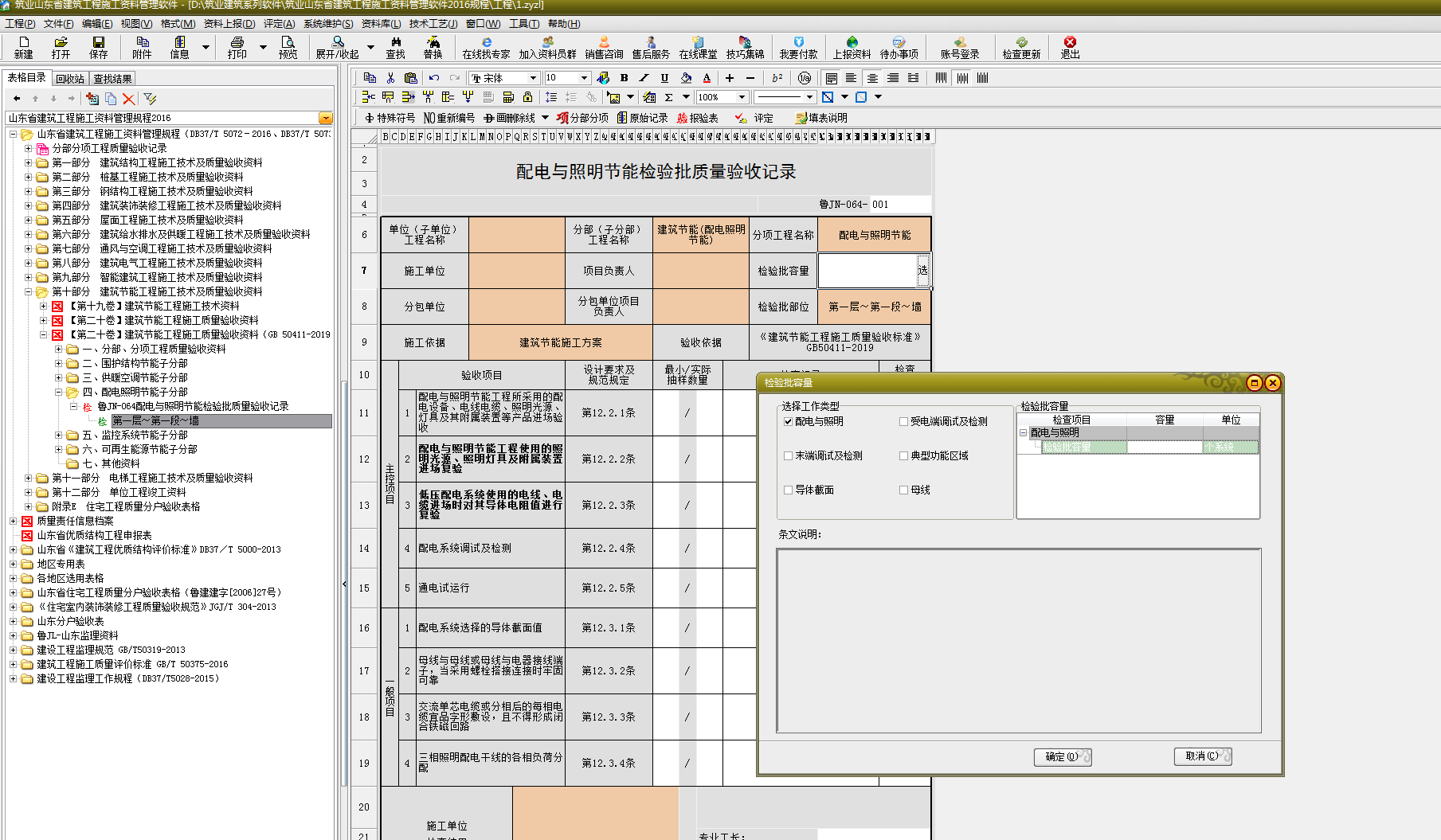Click the 保存 (Save) toolbar icon

click(x=98, y=47)
